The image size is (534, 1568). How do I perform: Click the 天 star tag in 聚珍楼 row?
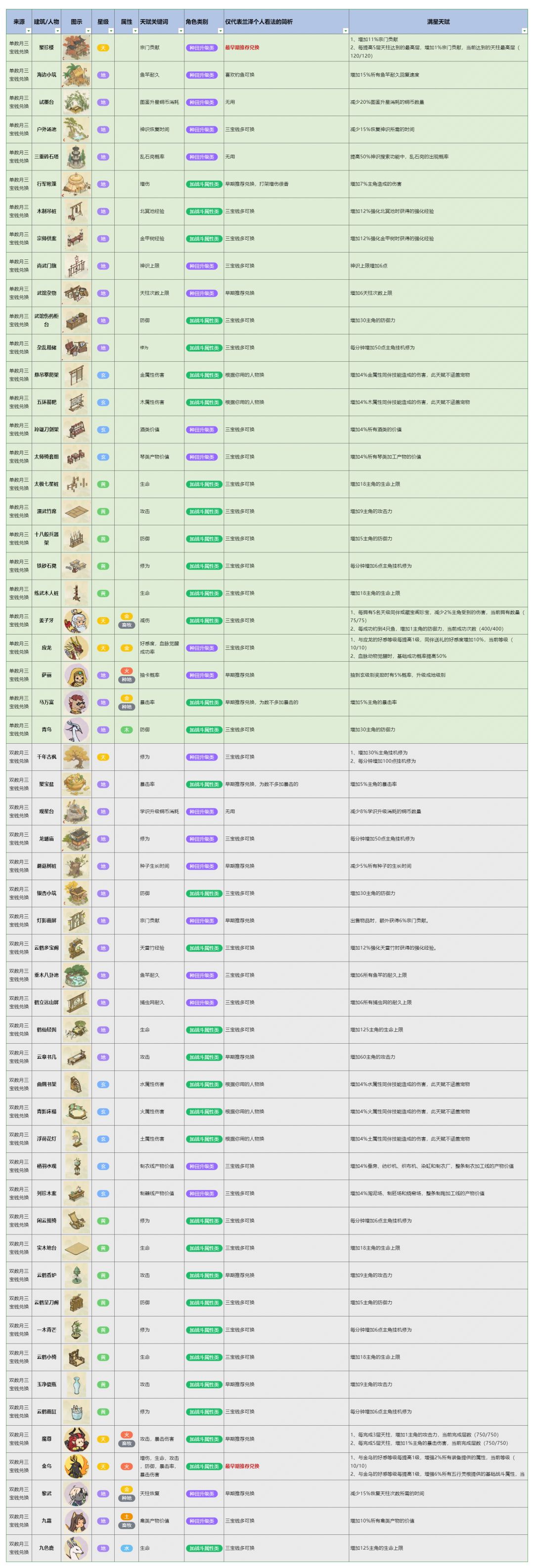[103, 47]
